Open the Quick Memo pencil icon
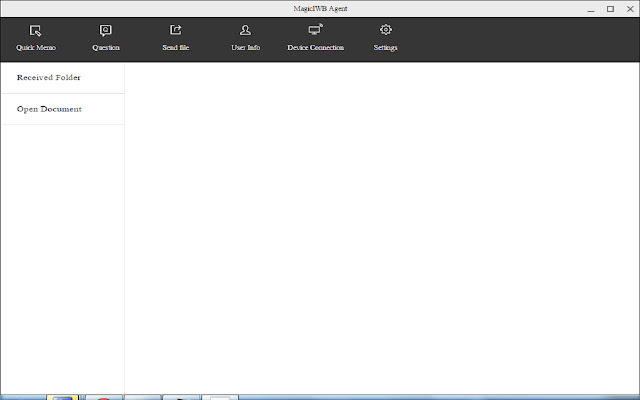This screenshot has width=640, height=400. point(36,31)
